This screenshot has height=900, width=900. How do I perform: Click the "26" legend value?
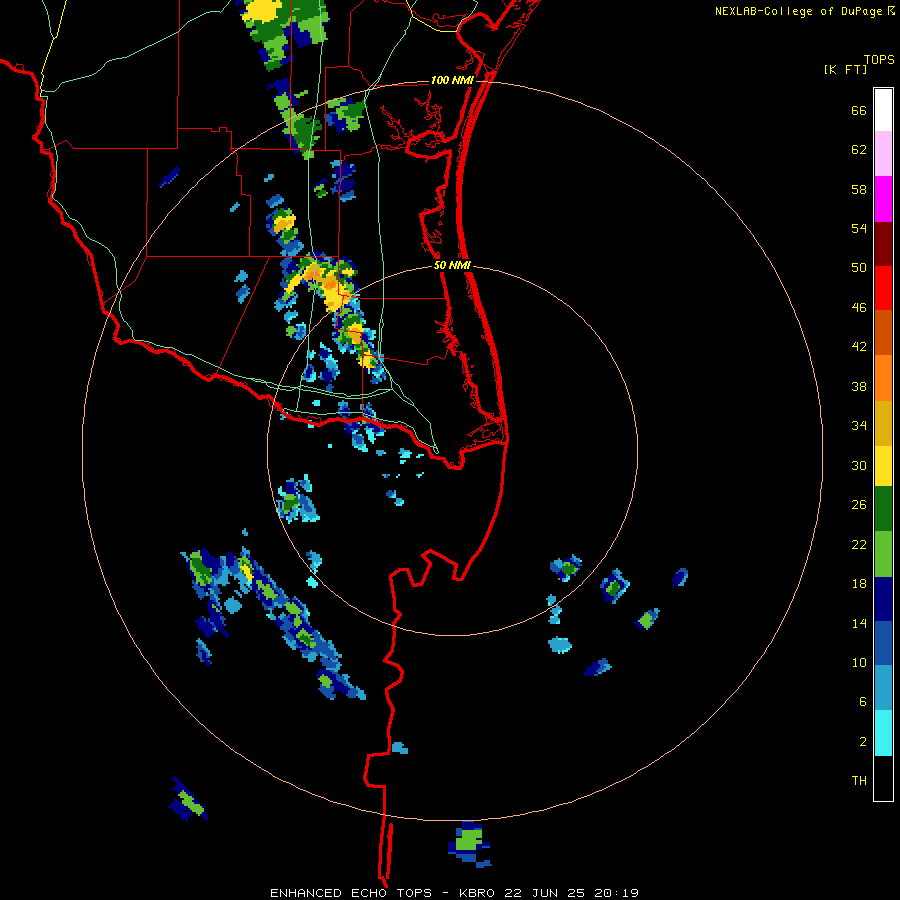click(859, 505)
